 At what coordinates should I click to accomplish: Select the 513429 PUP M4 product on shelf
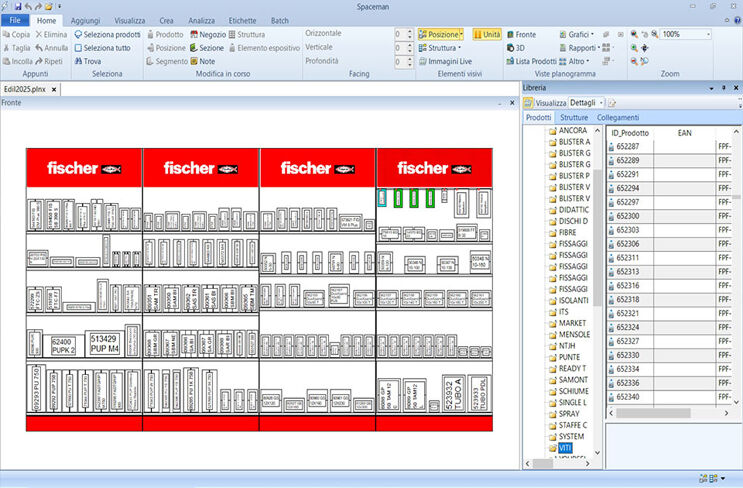(x=104, y=344)
